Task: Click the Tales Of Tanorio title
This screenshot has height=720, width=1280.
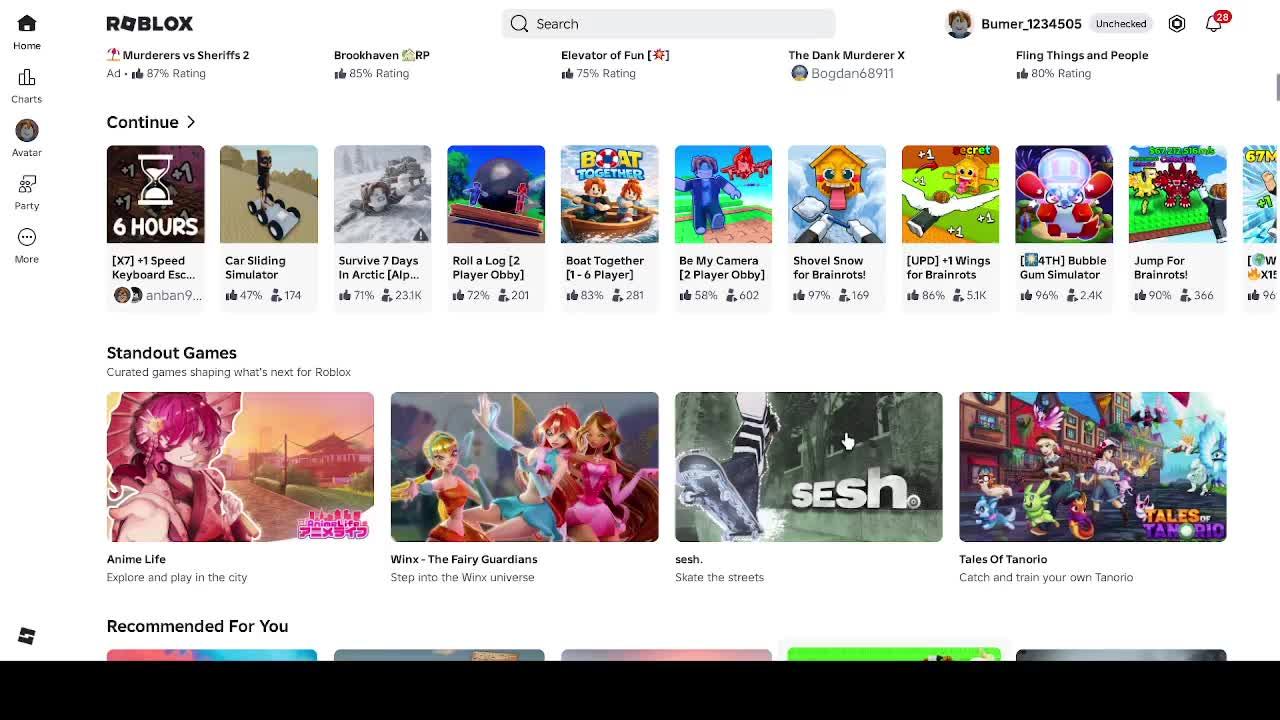Action: click(x=1003, y=559)
